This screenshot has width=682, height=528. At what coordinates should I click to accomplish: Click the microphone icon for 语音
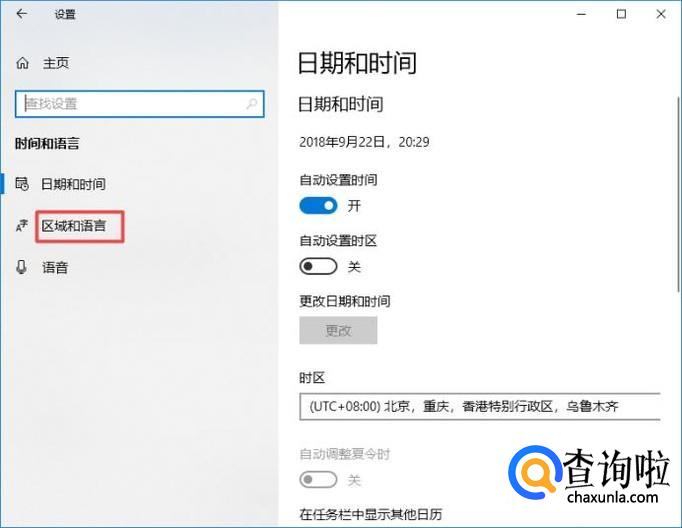click(21, 267)
